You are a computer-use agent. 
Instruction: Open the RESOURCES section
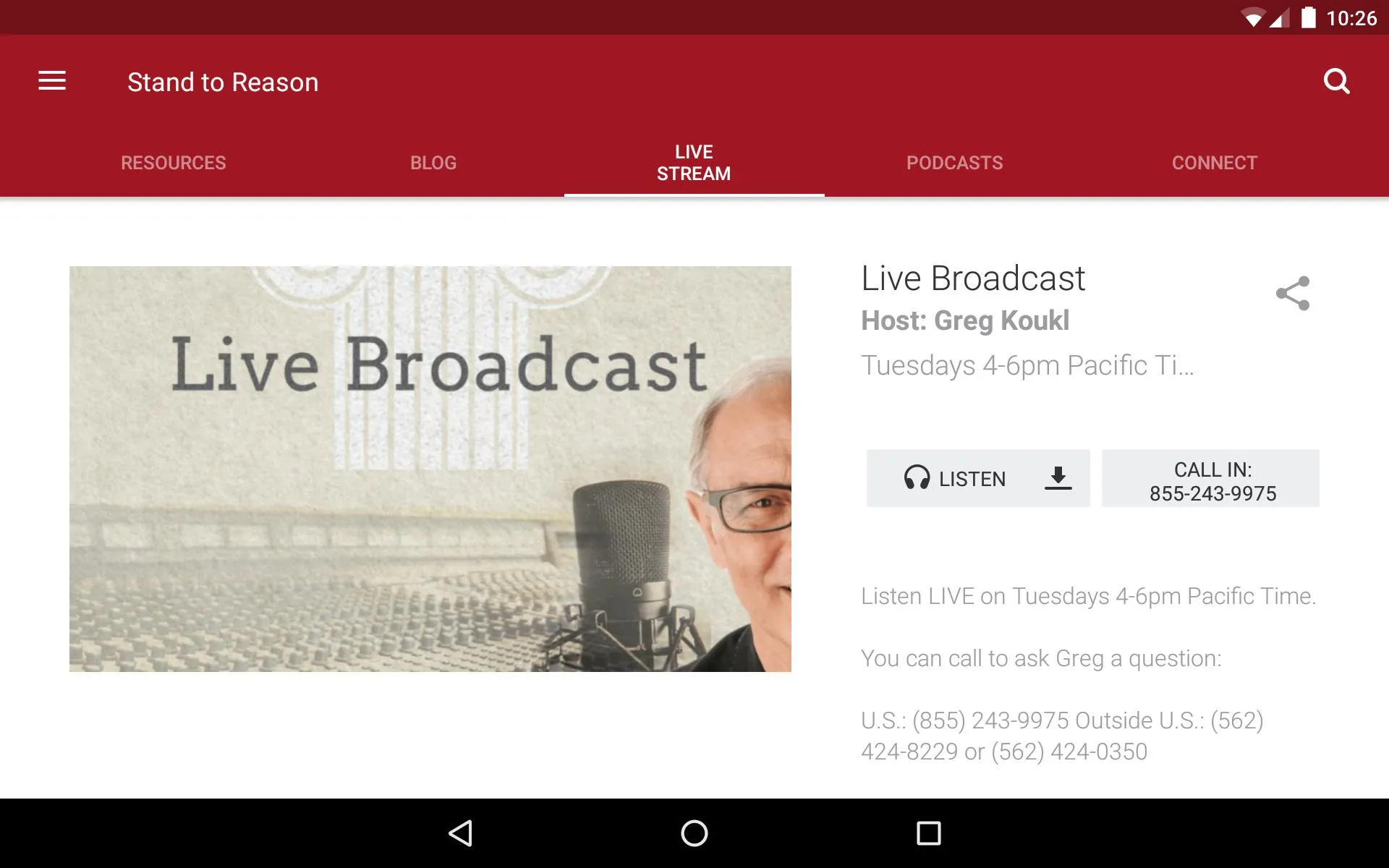point(173,162)
